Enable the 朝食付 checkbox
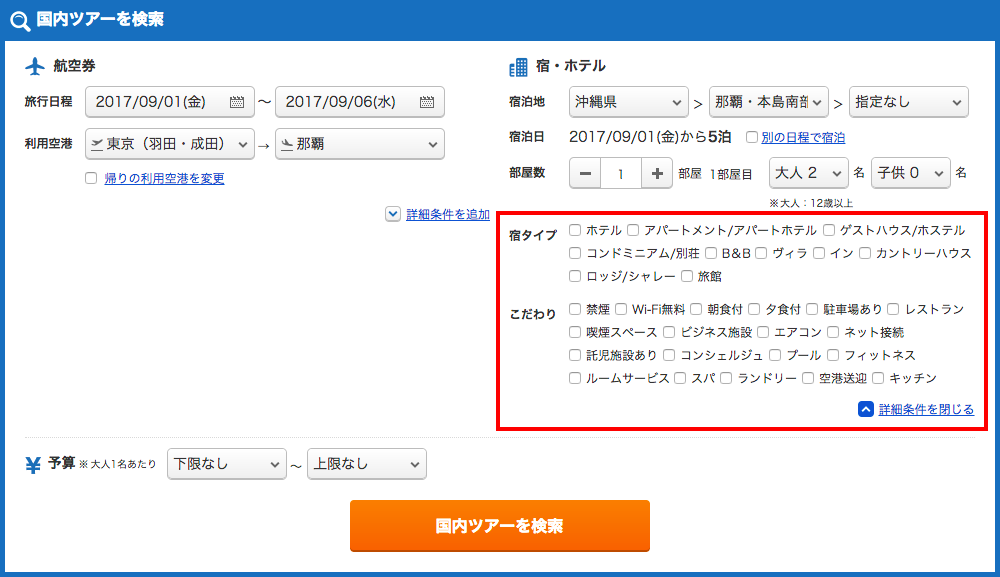 point(696,309)
